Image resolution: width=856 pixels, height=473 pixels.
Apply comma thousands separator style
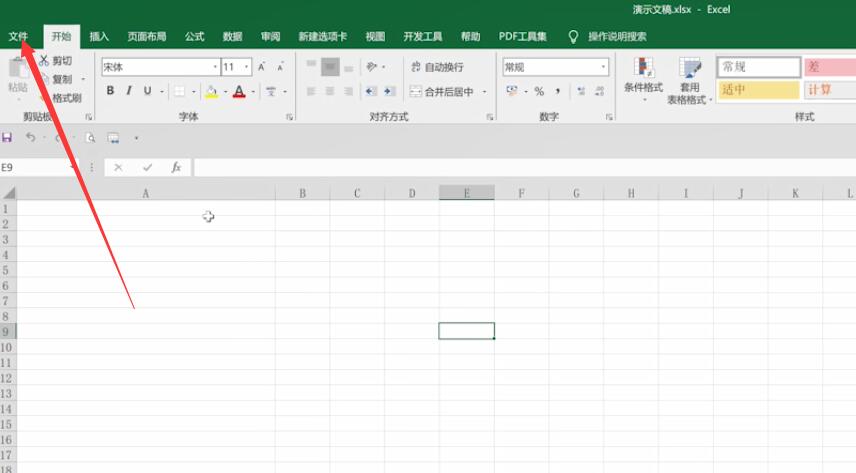coord(557,91)
